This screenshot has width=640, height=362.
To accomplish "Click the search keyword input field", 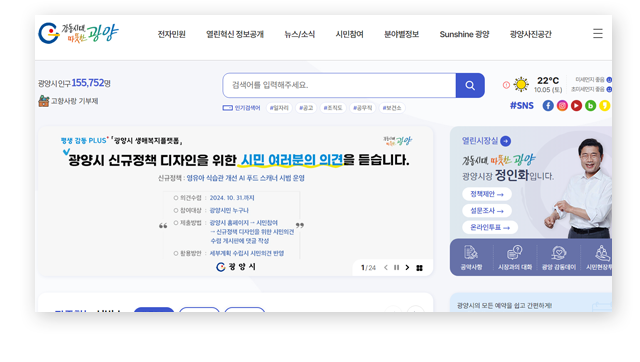I will click(x=340, y=85).
